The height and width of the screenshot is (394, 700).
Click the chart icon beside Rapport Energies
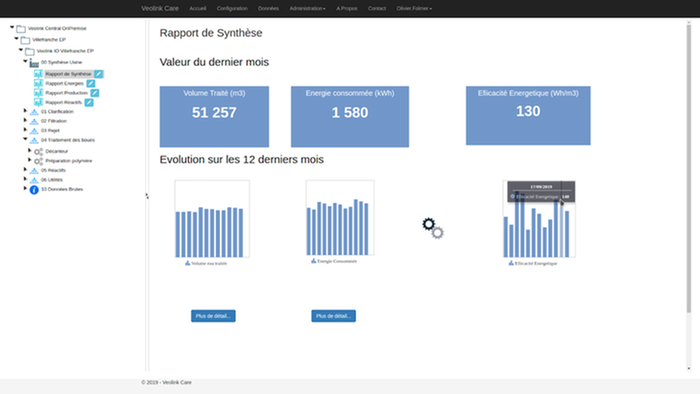click(38, 83)
